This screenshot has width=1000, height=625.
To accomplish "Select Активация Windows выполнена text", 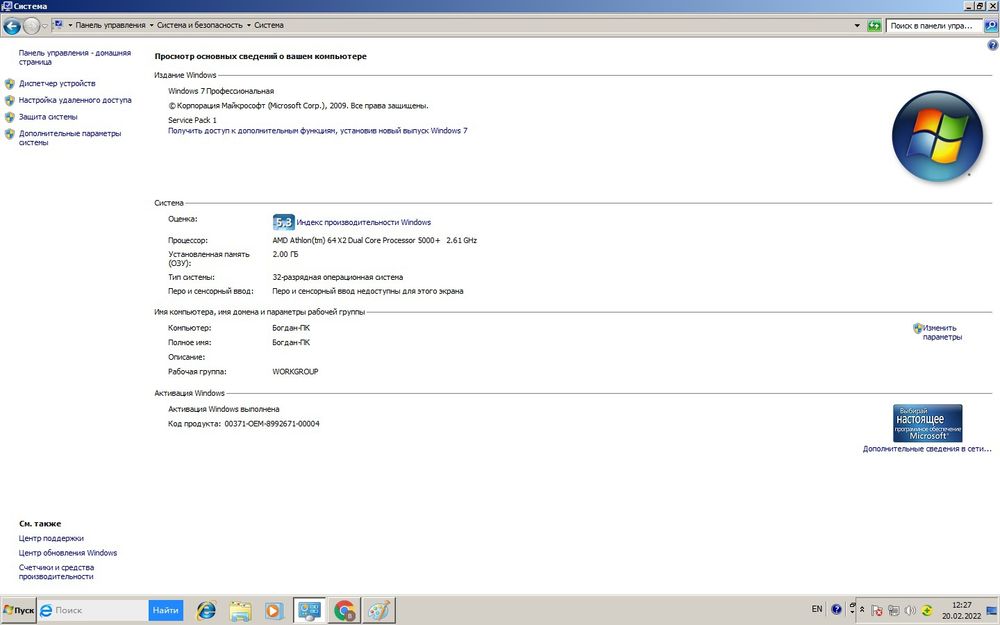I will (224, 409).
